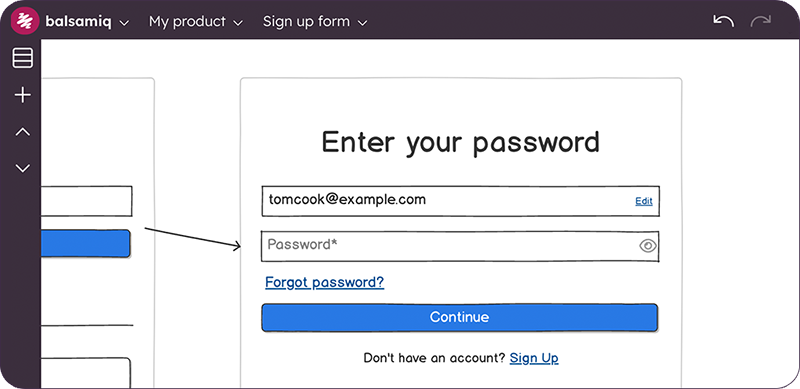The height and width of the screenshot is (389, 800).
Task: Open the wireframes list panel icon
Action: 22,58
